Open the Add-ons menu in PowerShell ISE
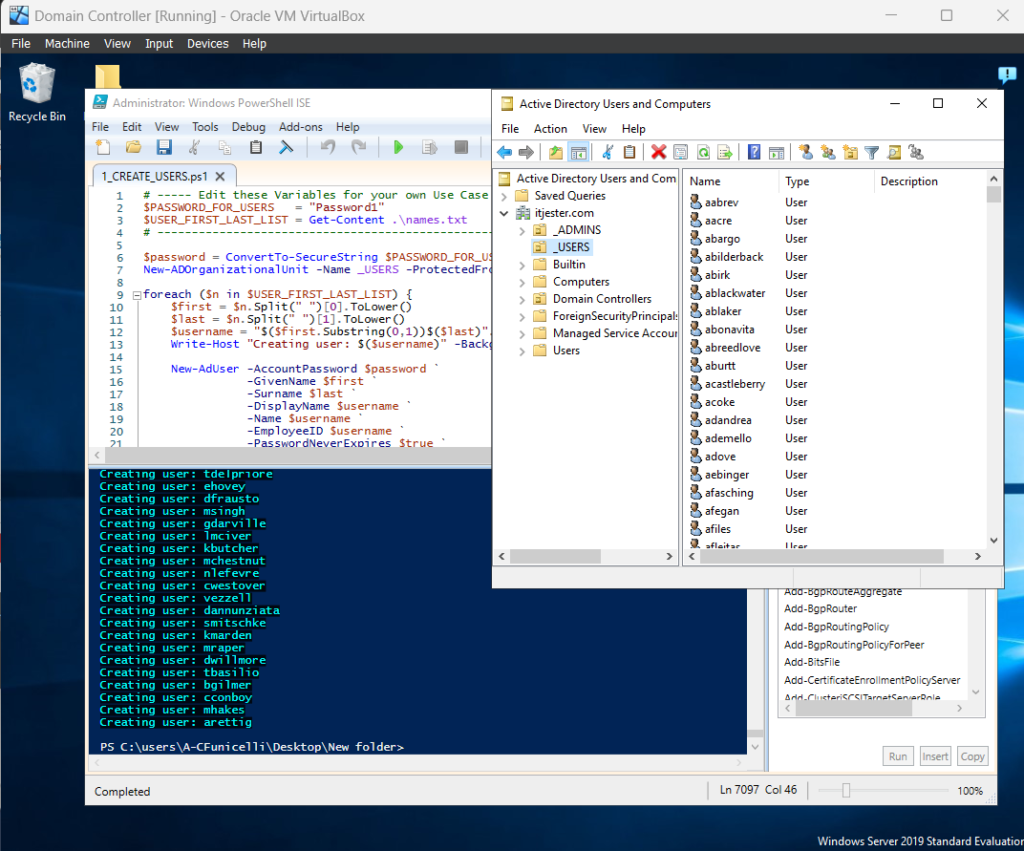 (x=300, y=127)
